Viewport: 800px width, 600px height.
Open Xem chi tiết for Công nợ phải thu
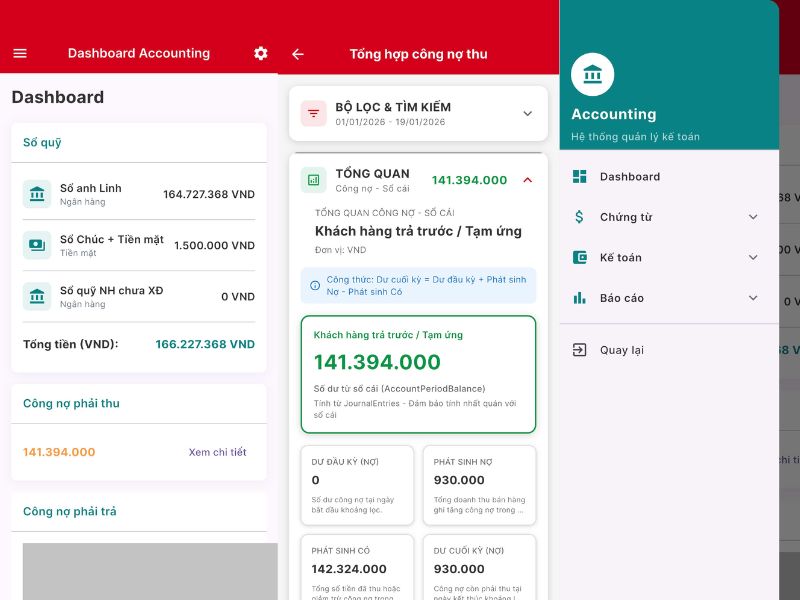tap(217, 452)
